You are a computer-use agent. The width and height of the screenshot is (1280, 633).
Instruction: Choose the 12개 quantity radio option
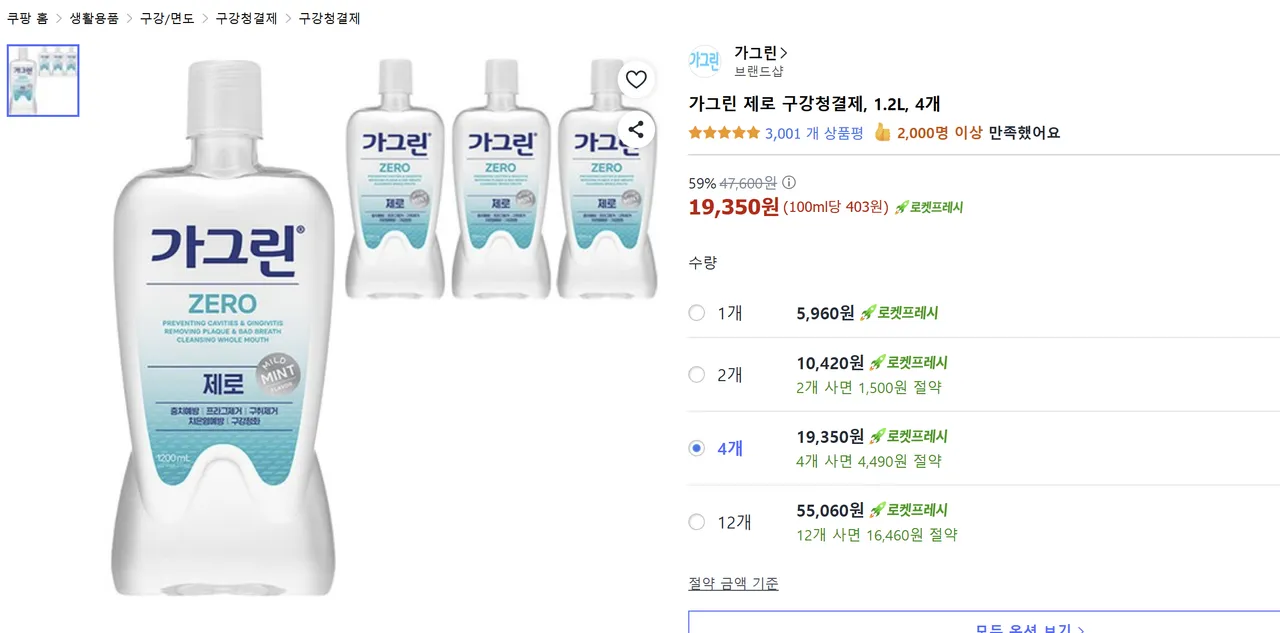[697, 522]
